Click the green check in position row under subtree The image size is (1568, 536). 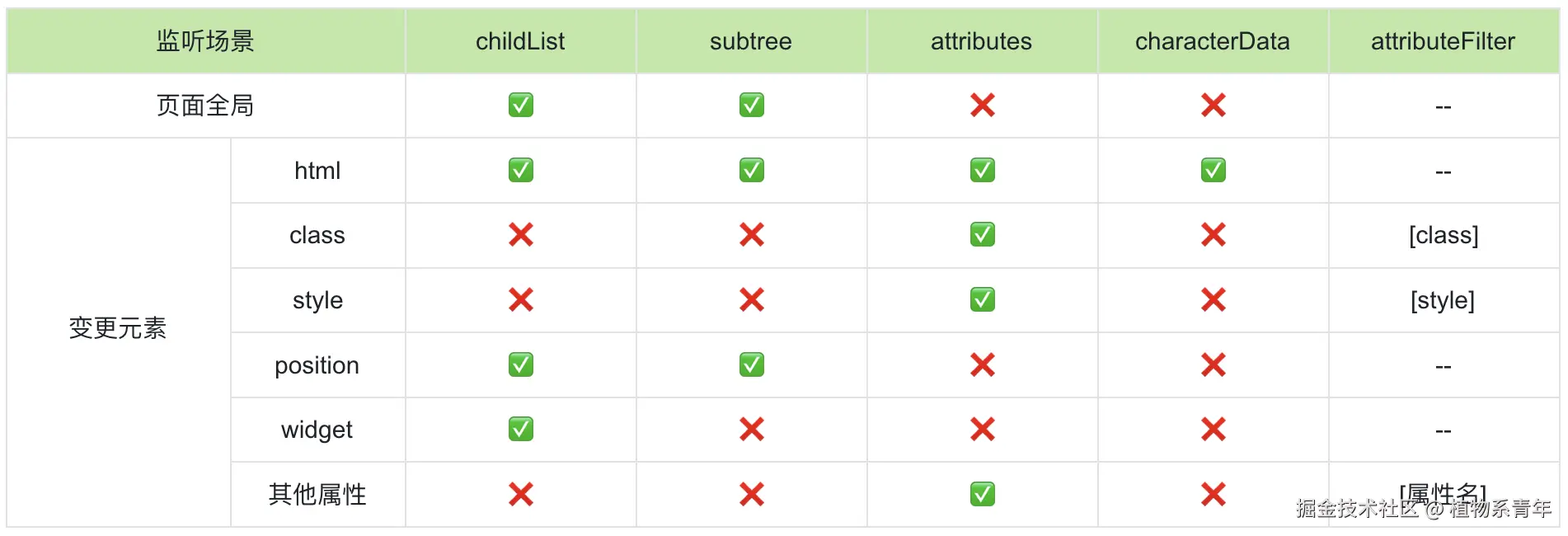coord(751,364)
